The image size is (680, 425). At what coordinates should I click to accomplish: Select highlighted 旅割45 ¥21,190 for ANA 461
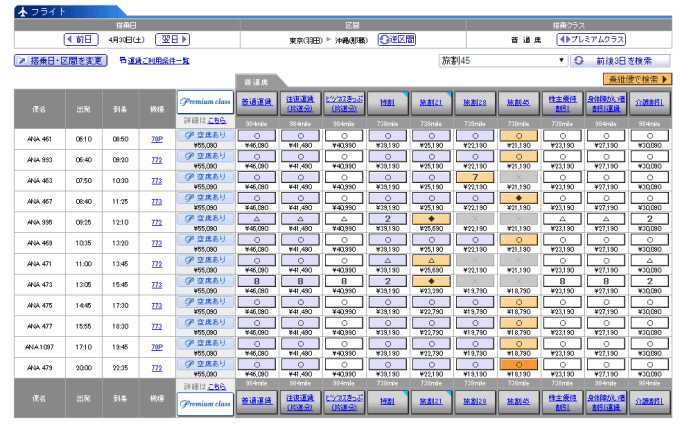pos(519,136)
